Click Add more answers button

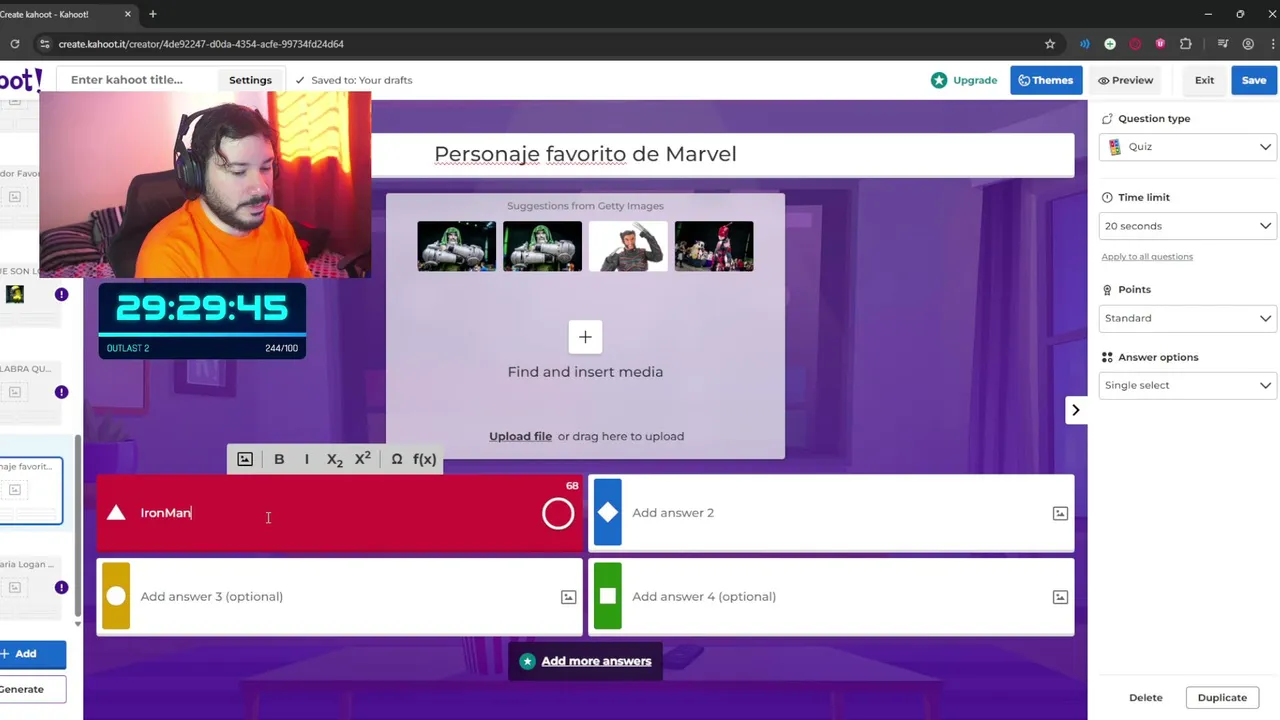585,661
